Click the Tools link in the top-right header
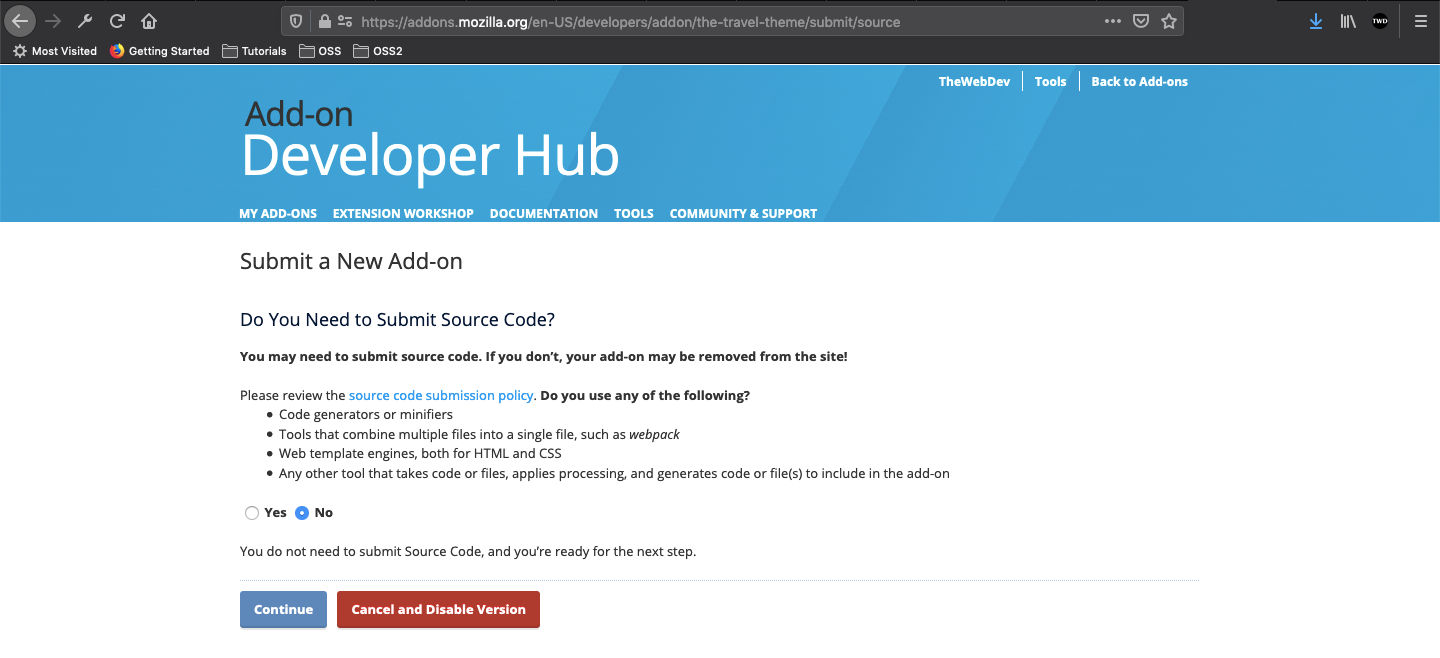Viewport: 1440px width, 658px height. [x=1050, y=82]
